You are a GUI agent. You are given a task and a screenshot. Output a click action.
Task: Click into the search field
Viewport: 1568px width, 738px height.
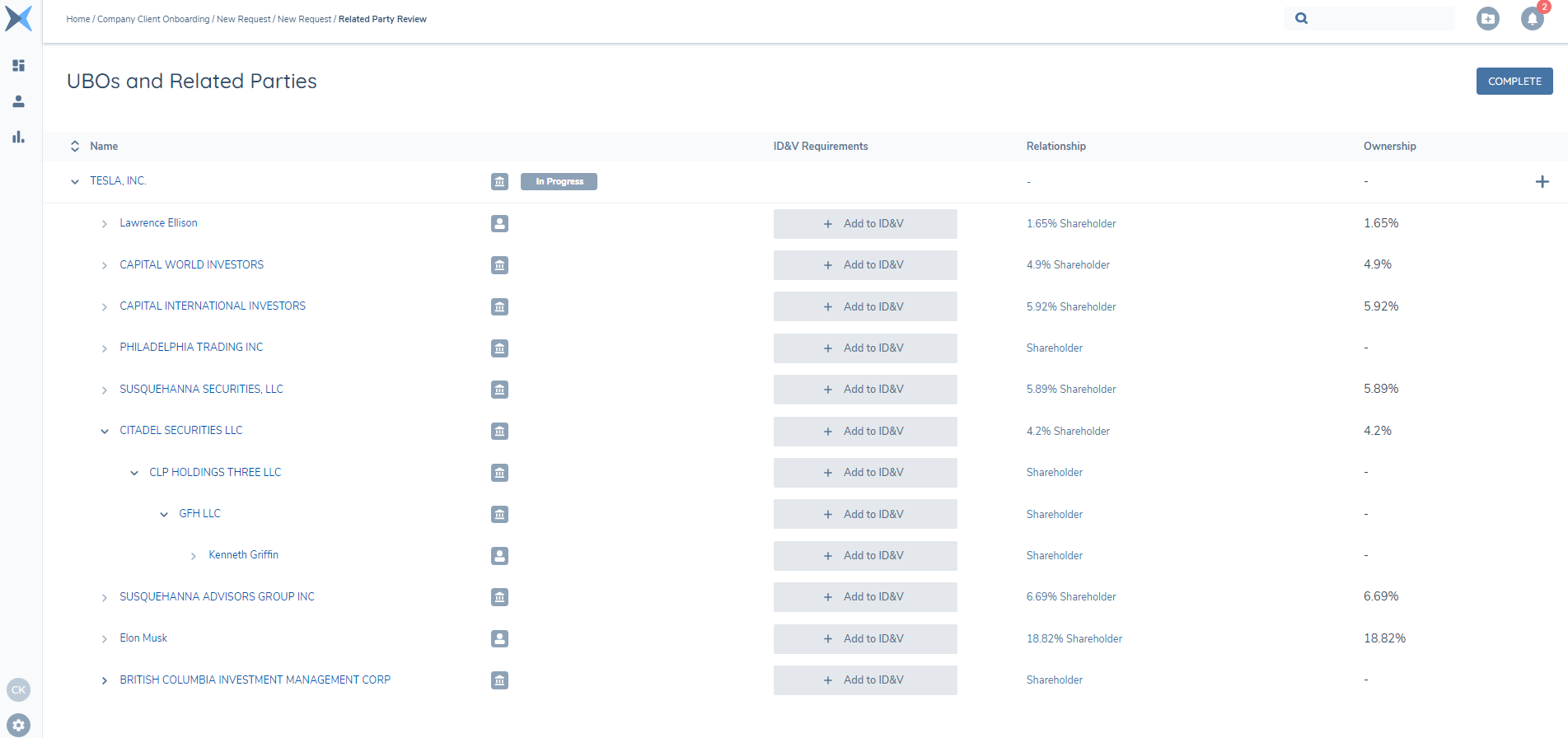[x=1380, y=19]
